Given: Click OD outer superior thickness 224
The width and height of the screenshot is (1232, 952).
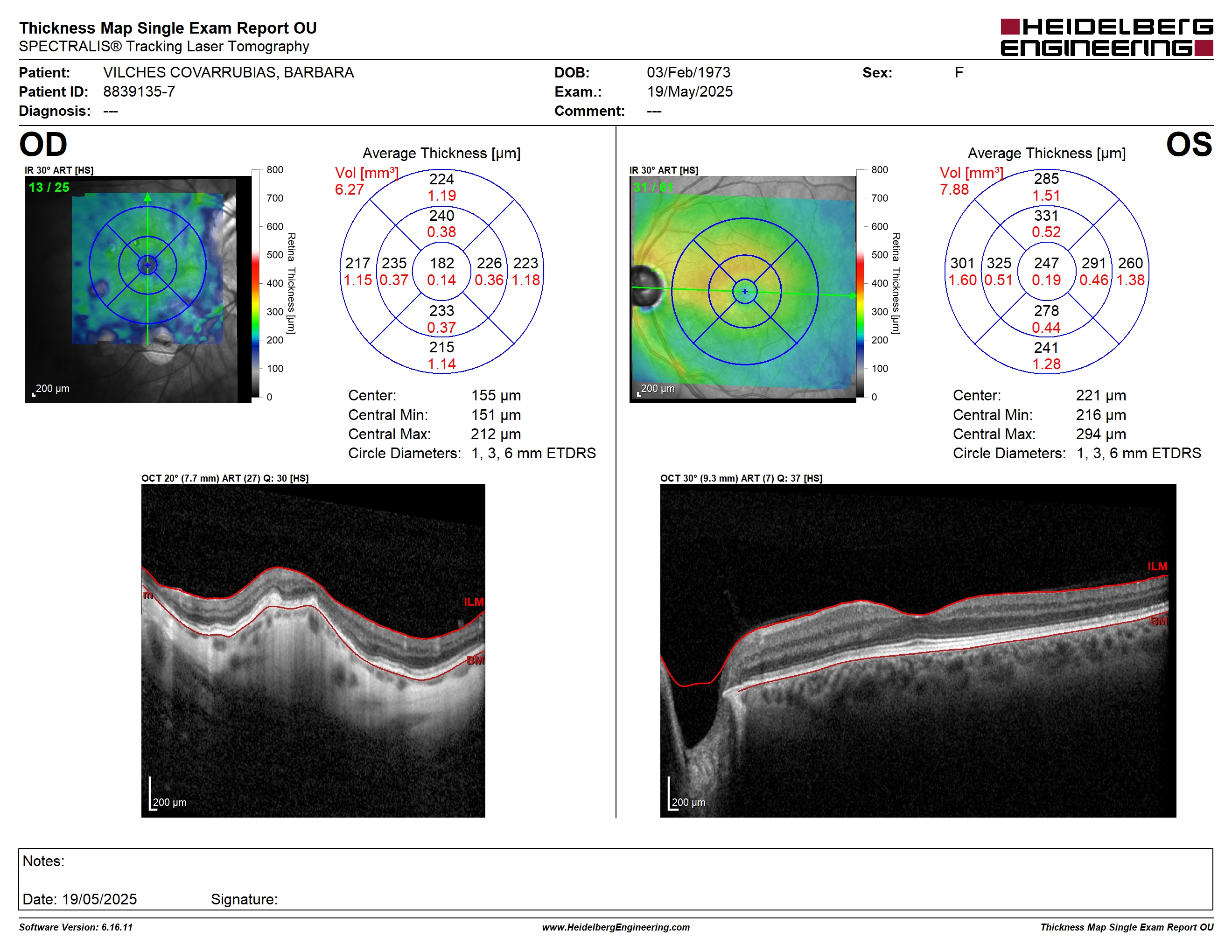Looking at the screenshot, I should pyautogui.click(x=441, y=179).
